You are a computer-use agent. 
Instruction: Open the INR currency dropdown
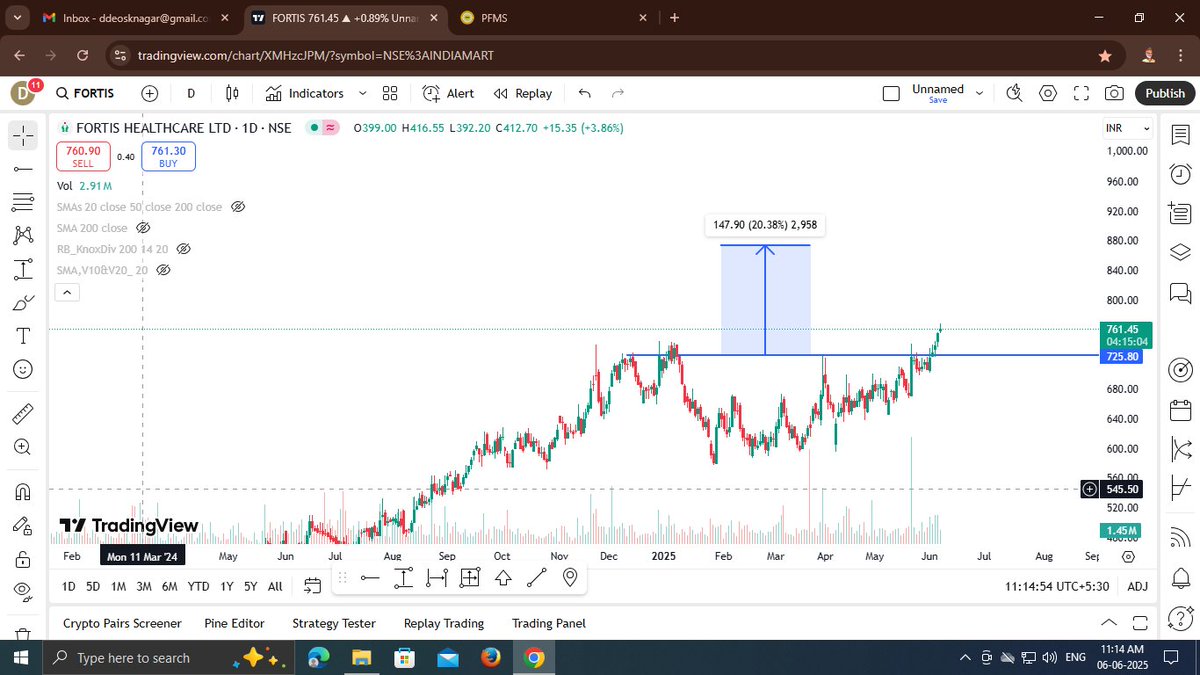1128,129
